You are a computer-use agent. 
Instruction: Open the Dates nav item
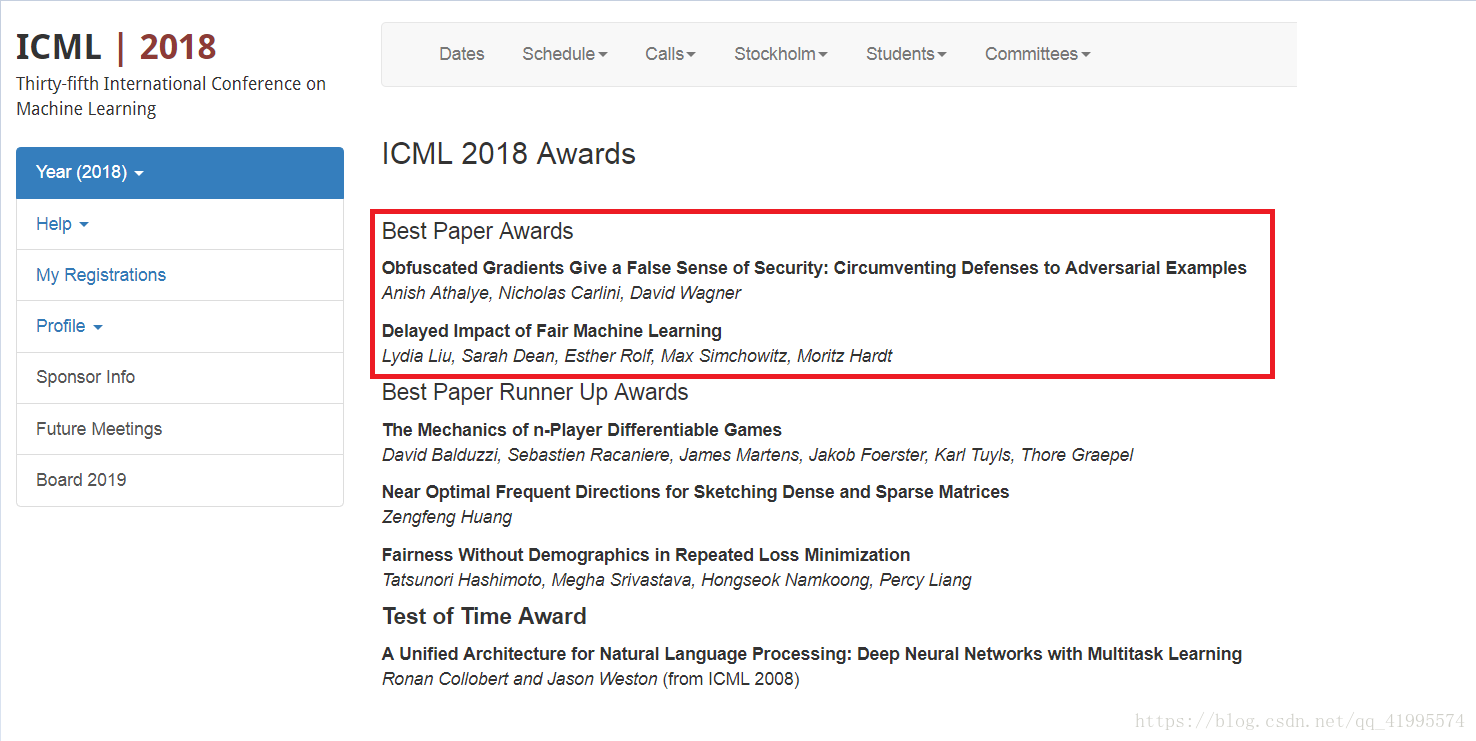tap(461, 54)
